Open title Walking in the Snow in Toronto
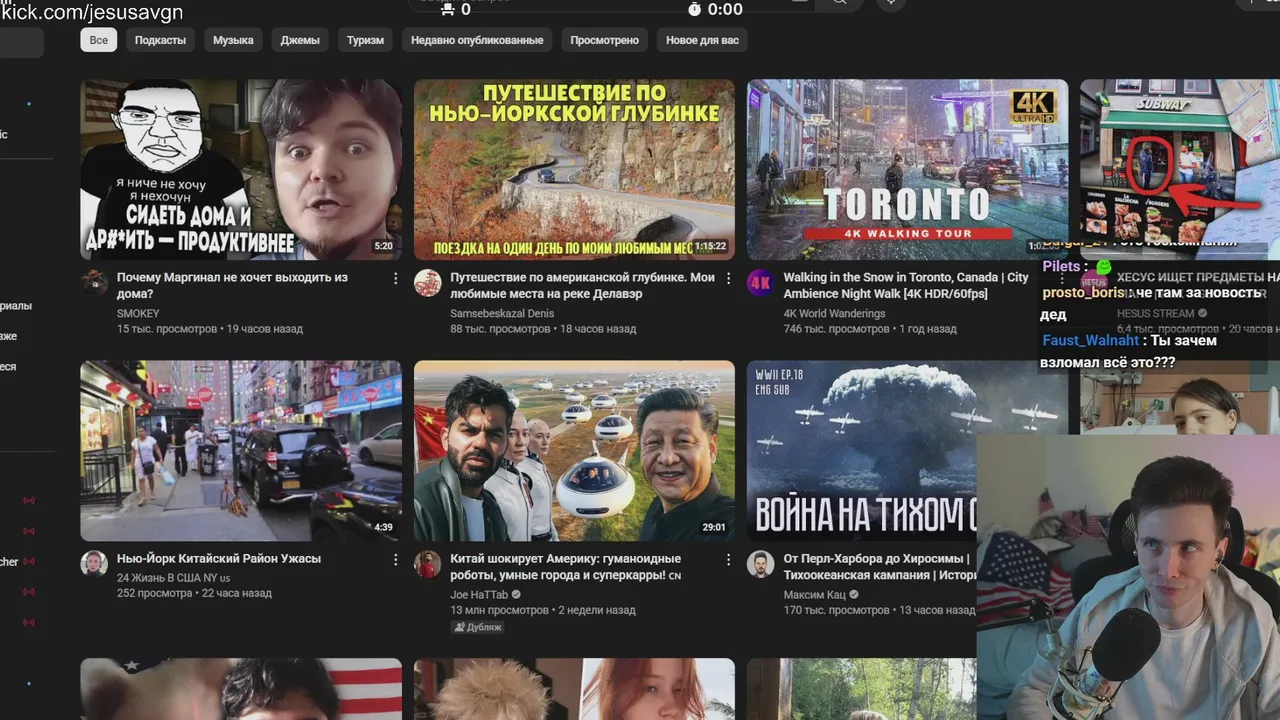1280x720 pixels. (x=906, y=286)
